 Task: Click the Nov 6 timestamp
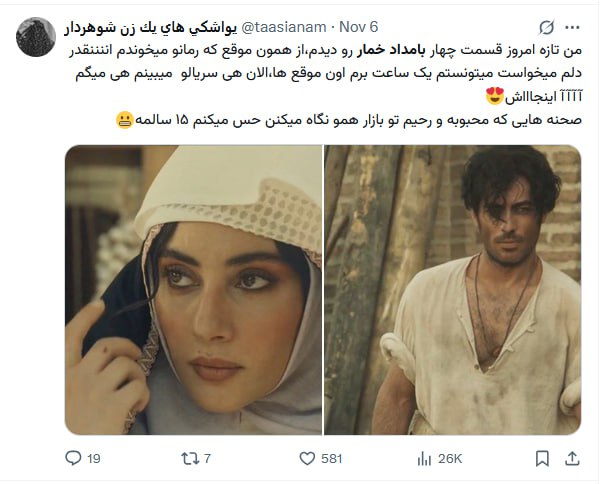click(x=358, y=27)
